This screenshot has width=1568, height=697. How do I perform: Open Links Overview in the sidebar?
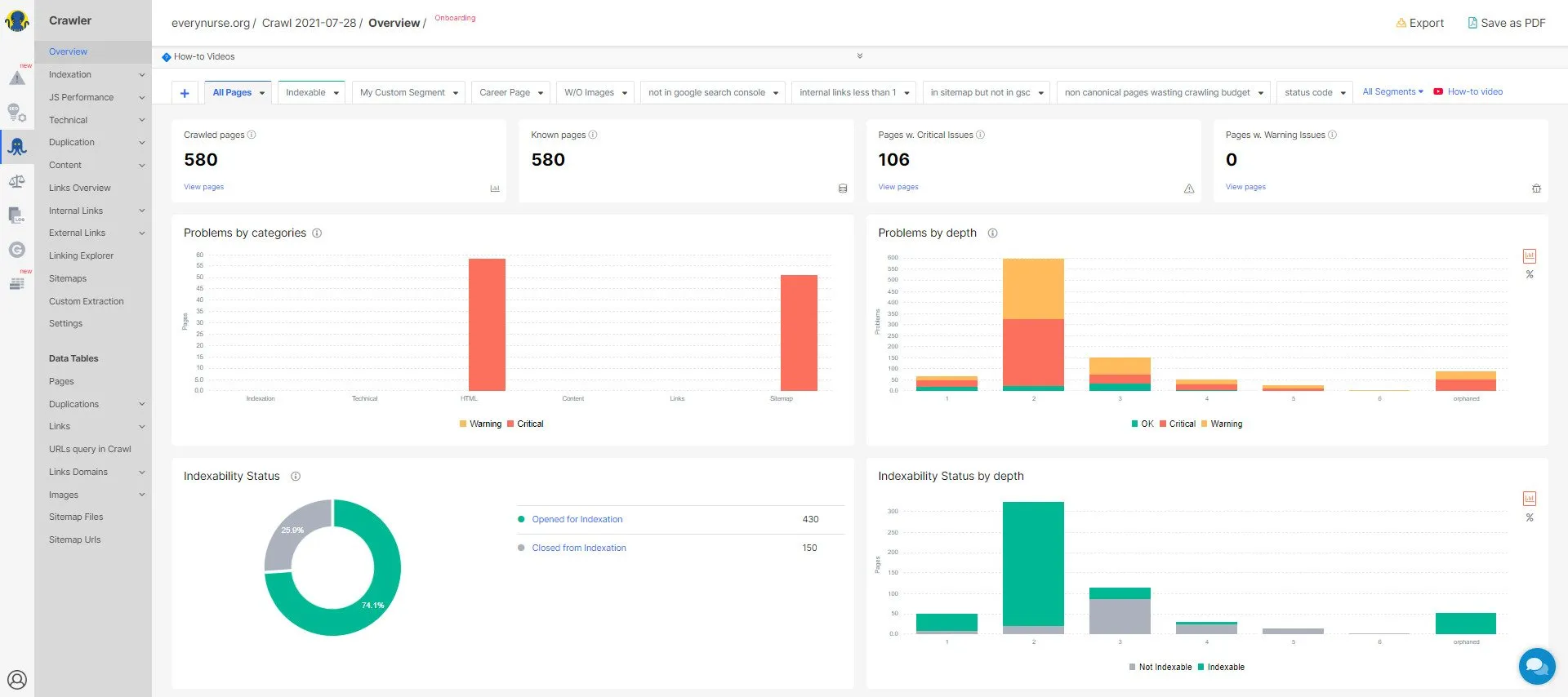pos(79,188)
